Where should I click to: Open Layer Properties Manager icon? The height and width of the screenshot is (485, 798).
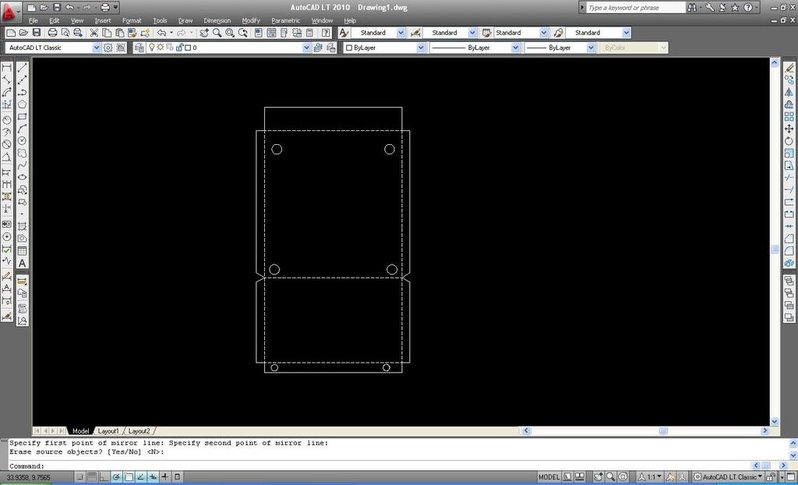[139, 48]
